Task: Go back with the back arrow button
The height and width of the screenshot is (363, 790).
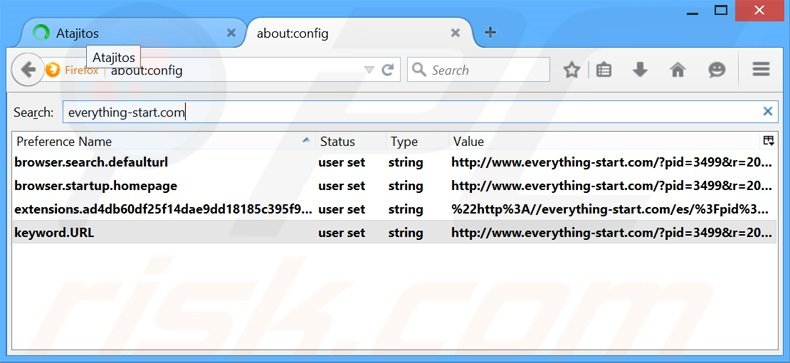Action: 28,70
